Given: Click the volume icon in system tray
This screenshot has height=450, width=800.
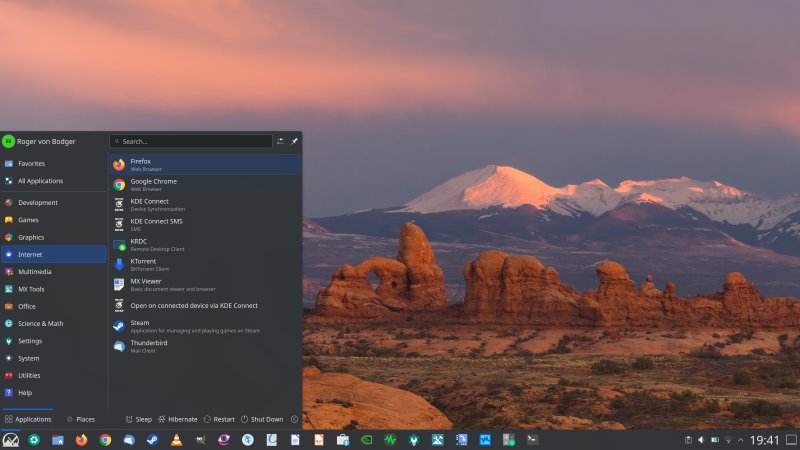Looking at the screenshot, I should pyautogui.click(x=701, y=440).
